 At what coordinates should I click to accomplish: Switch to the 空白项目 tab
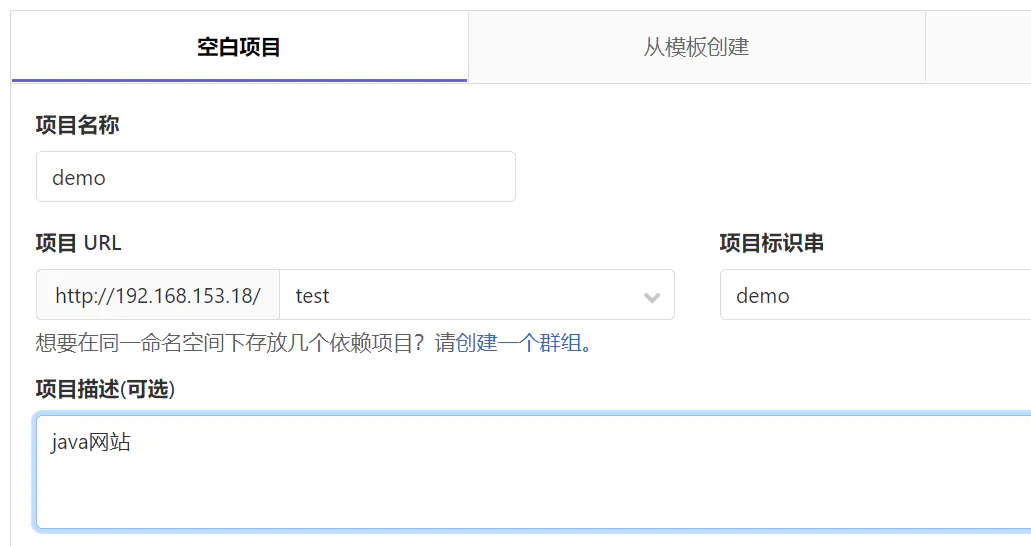point(239,47)
